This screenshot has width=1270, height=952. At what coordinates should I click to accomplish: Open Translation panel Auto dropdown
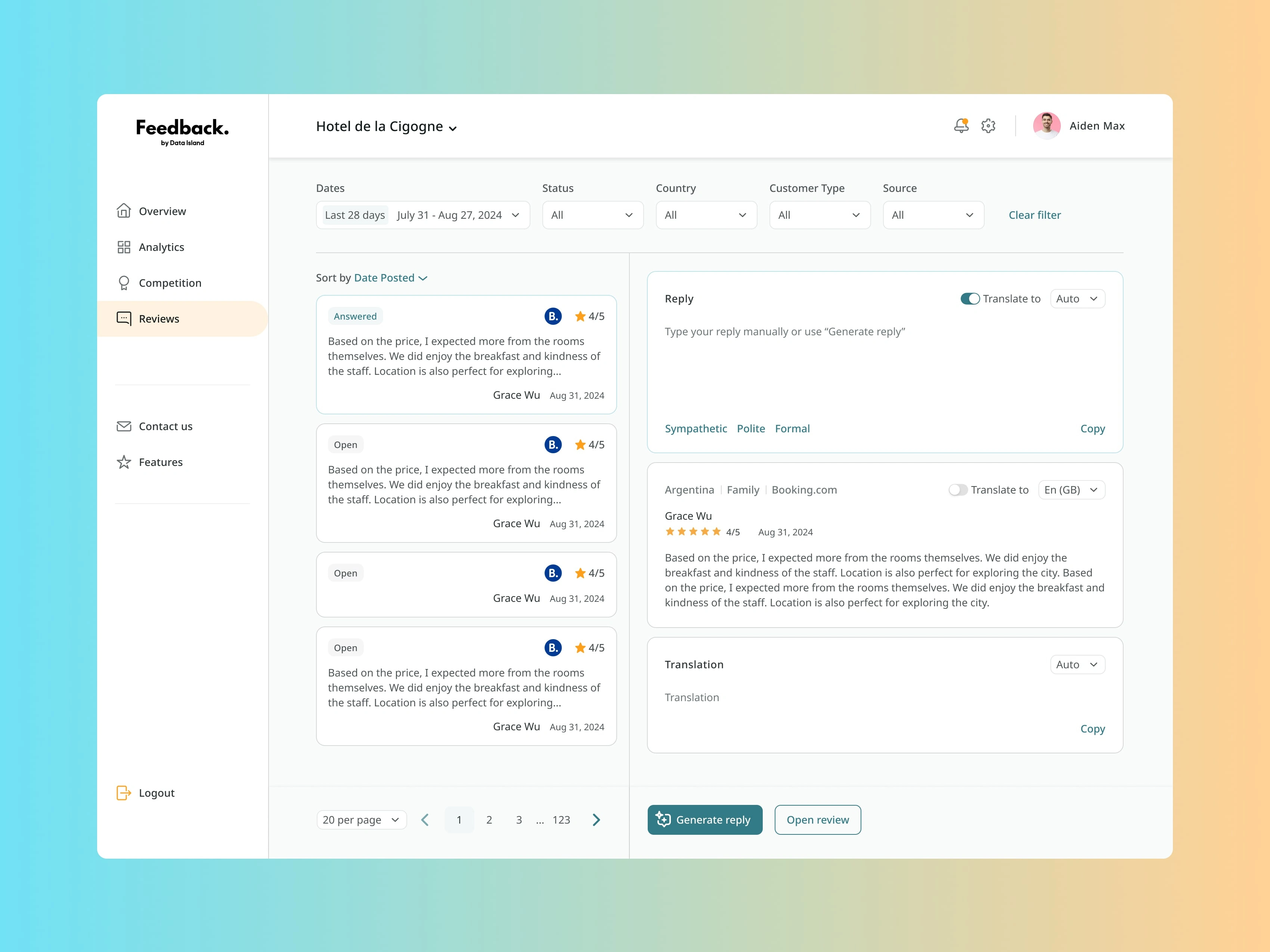tap(1078, 665)
